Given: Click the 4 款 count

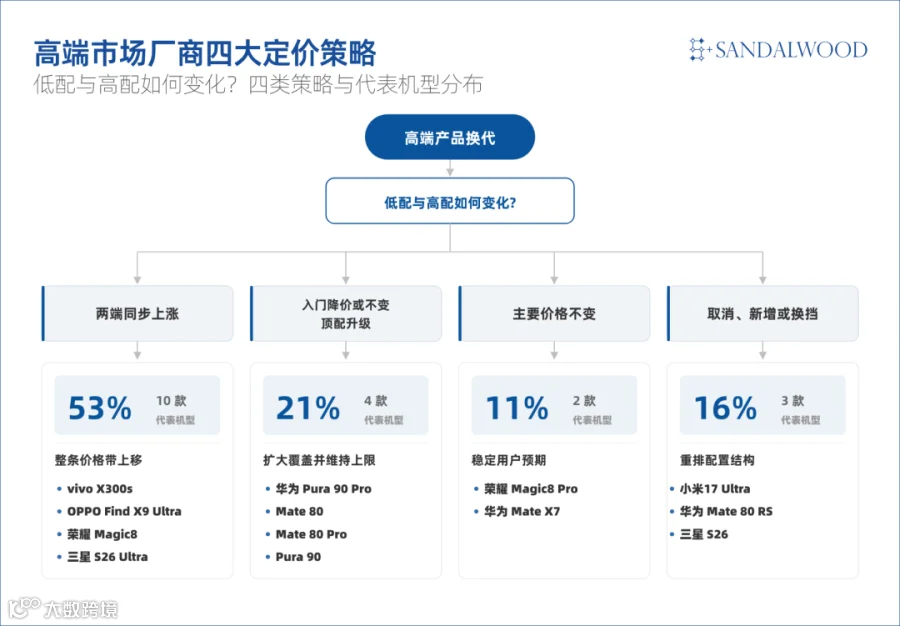Looking at the screenshot, I should 376,401.
